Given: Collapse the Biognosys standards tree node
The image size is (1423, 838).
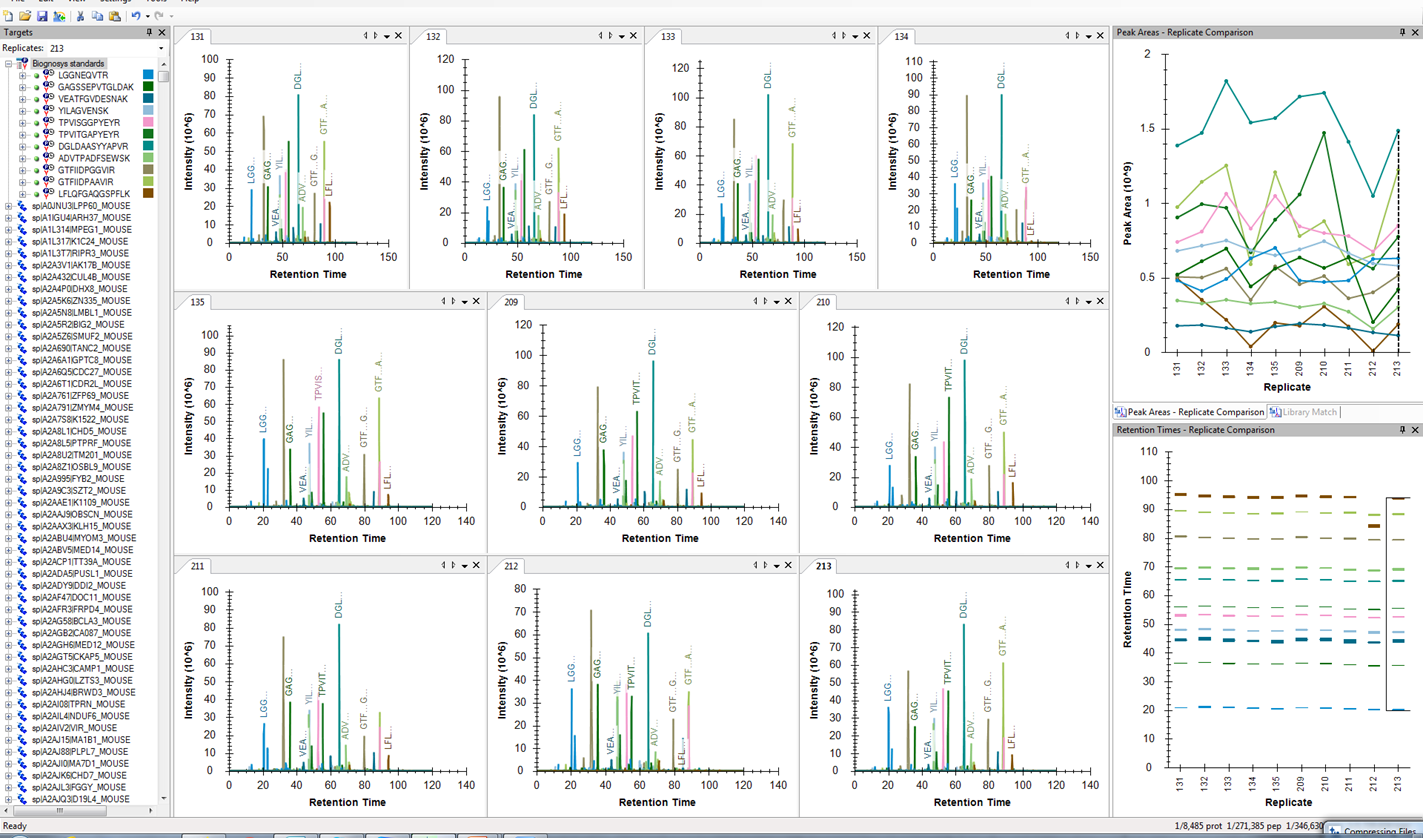Looking at the screenshot, I should coord(8,64).
